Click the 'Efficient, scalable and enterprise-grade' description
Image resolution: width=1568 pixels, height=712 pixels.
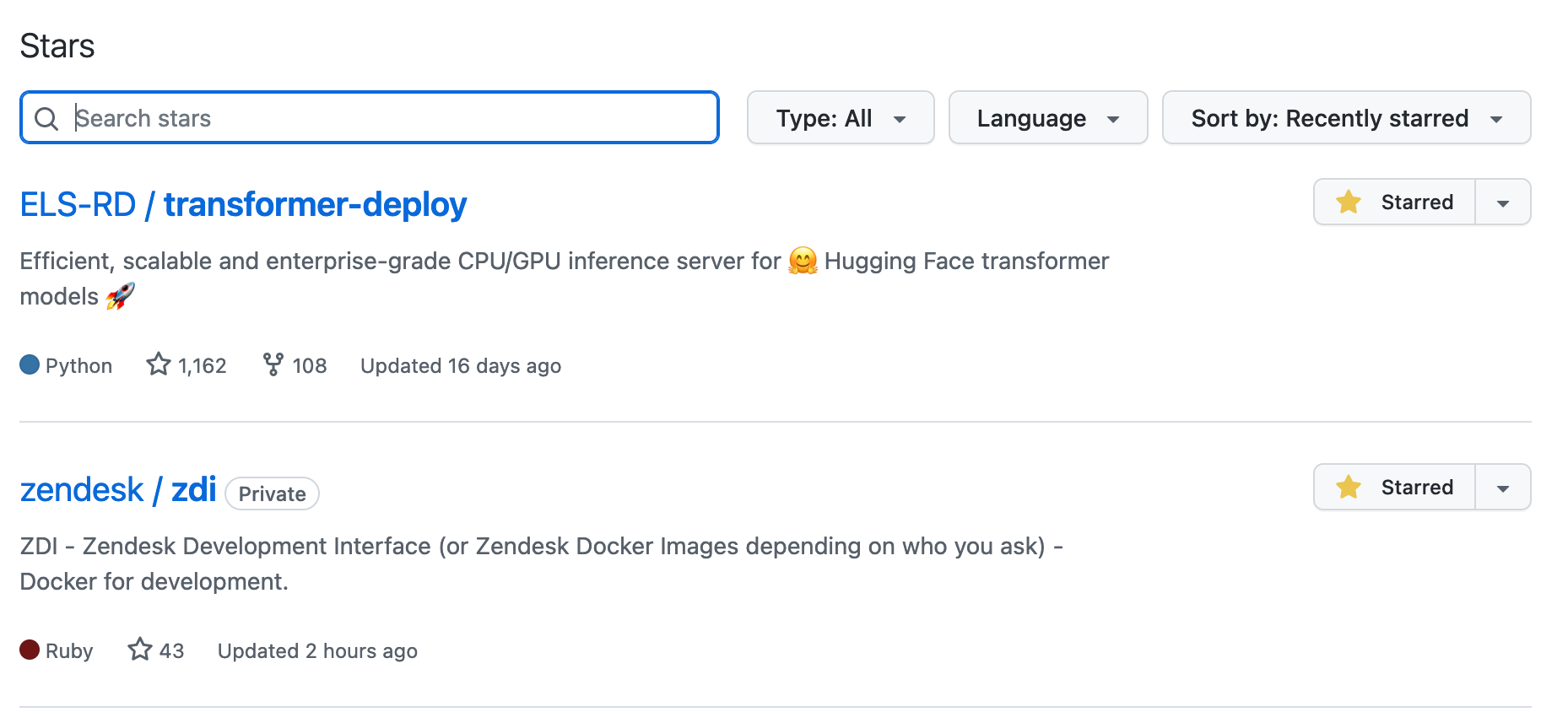(x=564, y=278)
